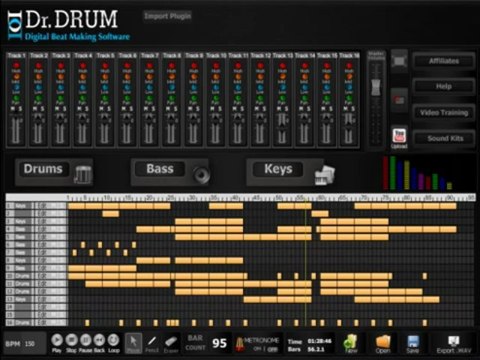Click Track 5's green Pan knob
Image resolution: width=480 pixels, height=360 pixels.
pyautogui.click(x=105, y=98)
